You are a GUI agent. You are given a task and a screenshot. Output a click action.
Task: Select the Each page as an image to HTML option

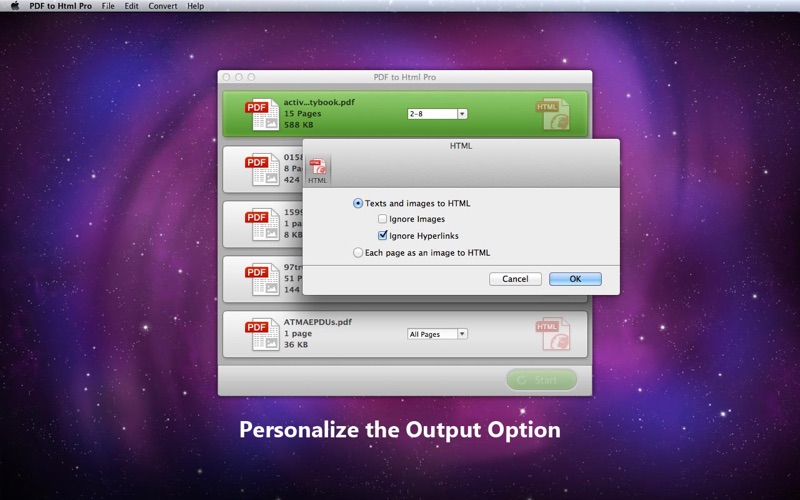(358, 253)
